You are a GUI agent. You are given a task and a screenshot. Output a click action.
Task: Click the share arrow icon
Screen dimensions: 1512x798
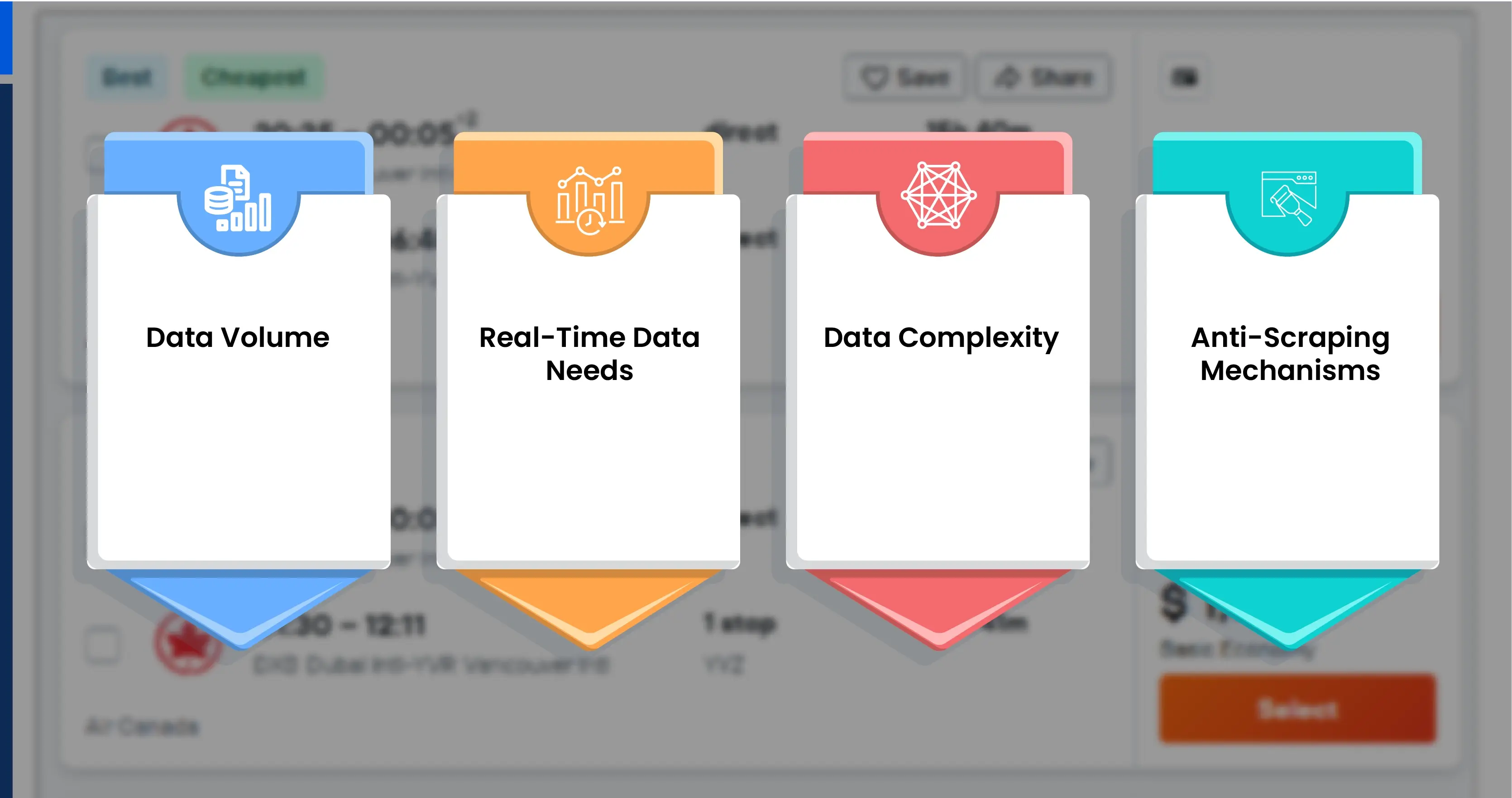pyautogui.click(x=1008, y=77)
